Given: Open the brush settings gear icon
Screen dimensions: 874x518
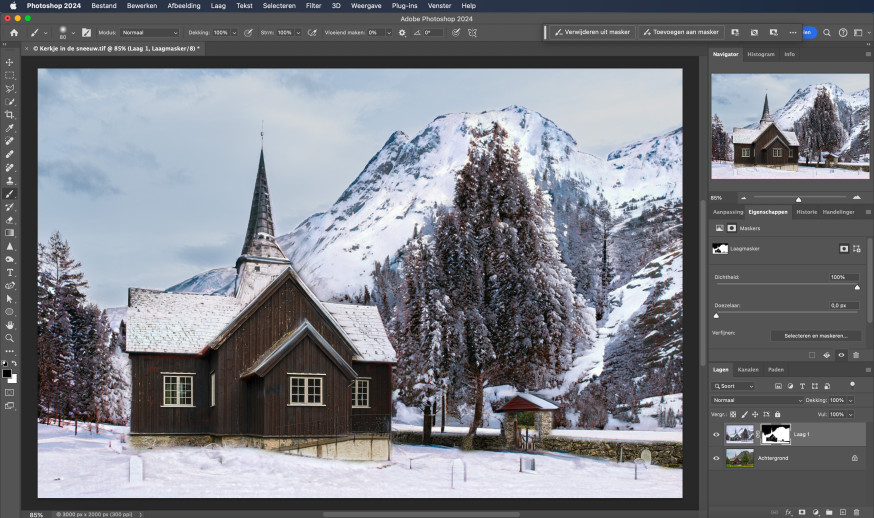Looking at the screenshot, I should click(x=402, y=33).
